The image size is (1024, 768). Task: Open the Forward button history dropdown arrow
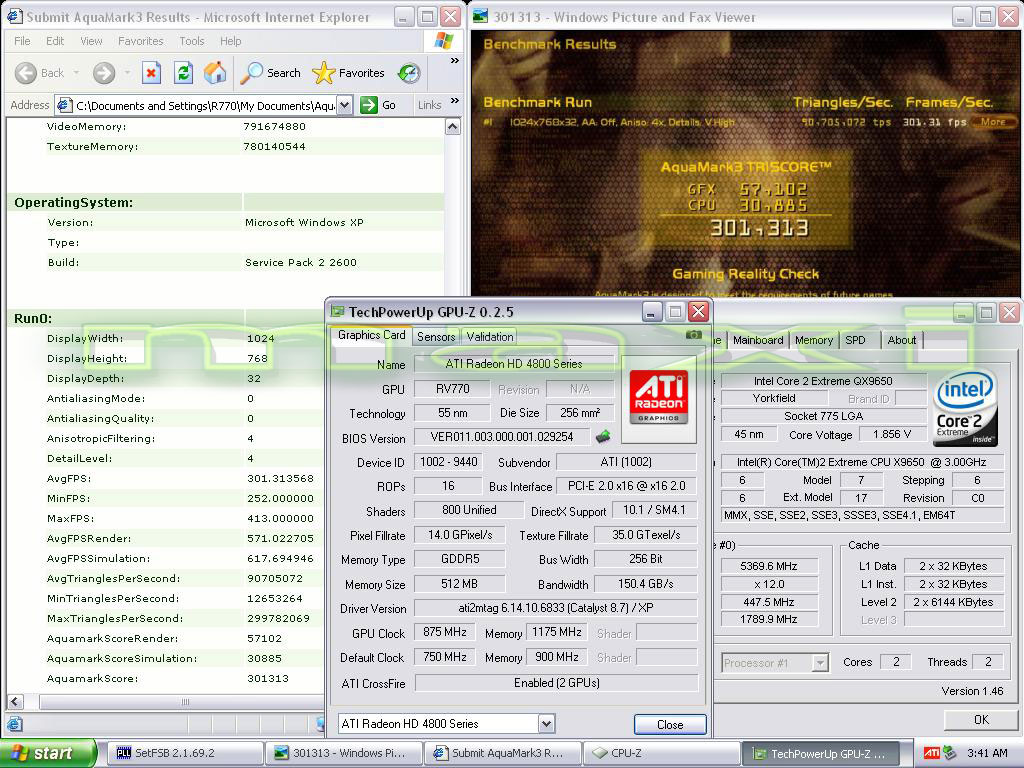[x=127, y=73]
